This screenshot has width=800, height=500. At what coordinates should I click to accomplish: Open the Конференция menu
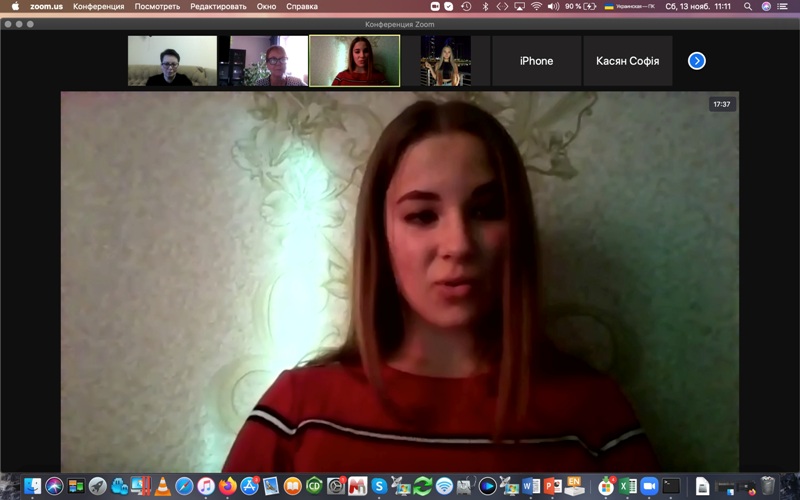coord(98,7)
